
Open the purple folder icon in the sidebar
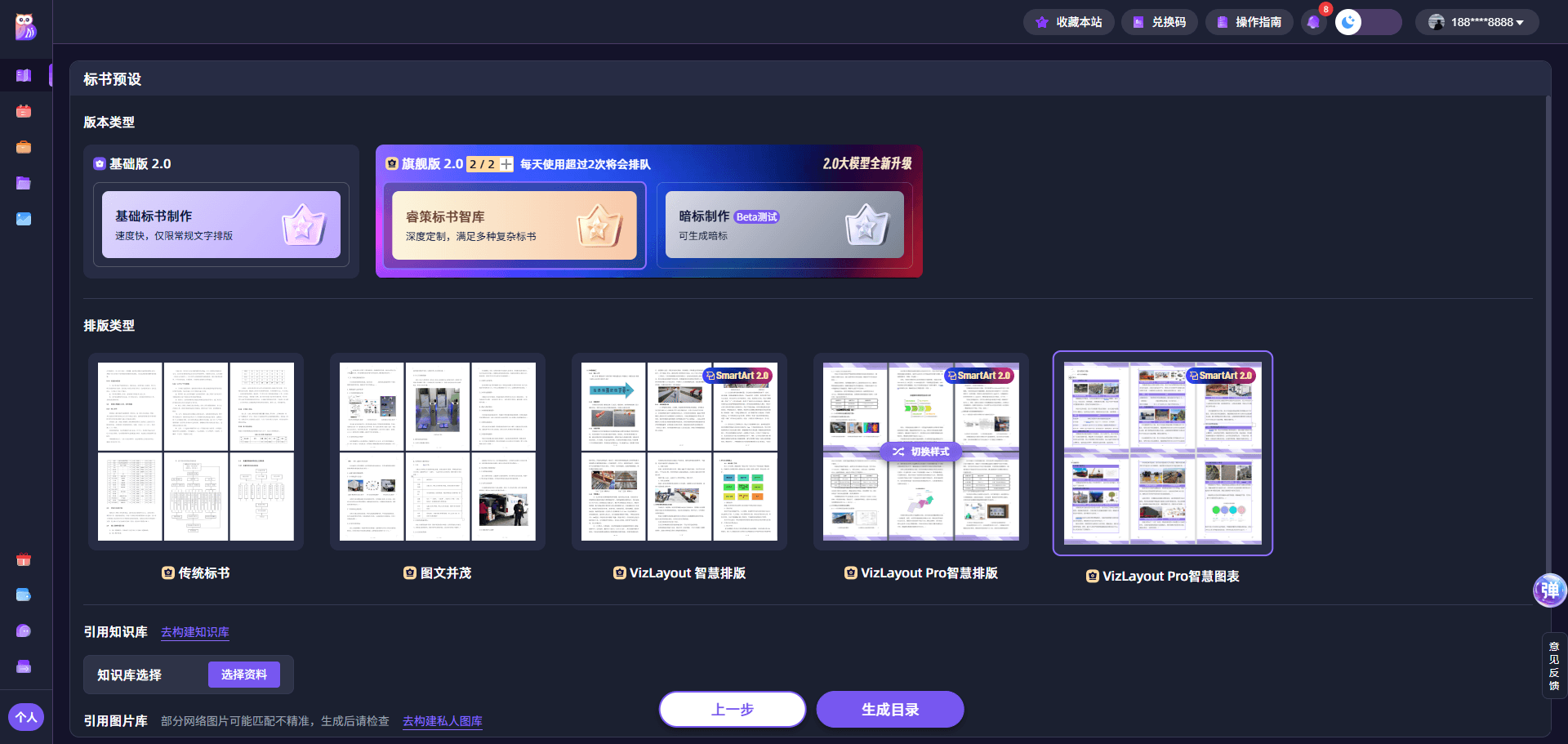point(24,183)
